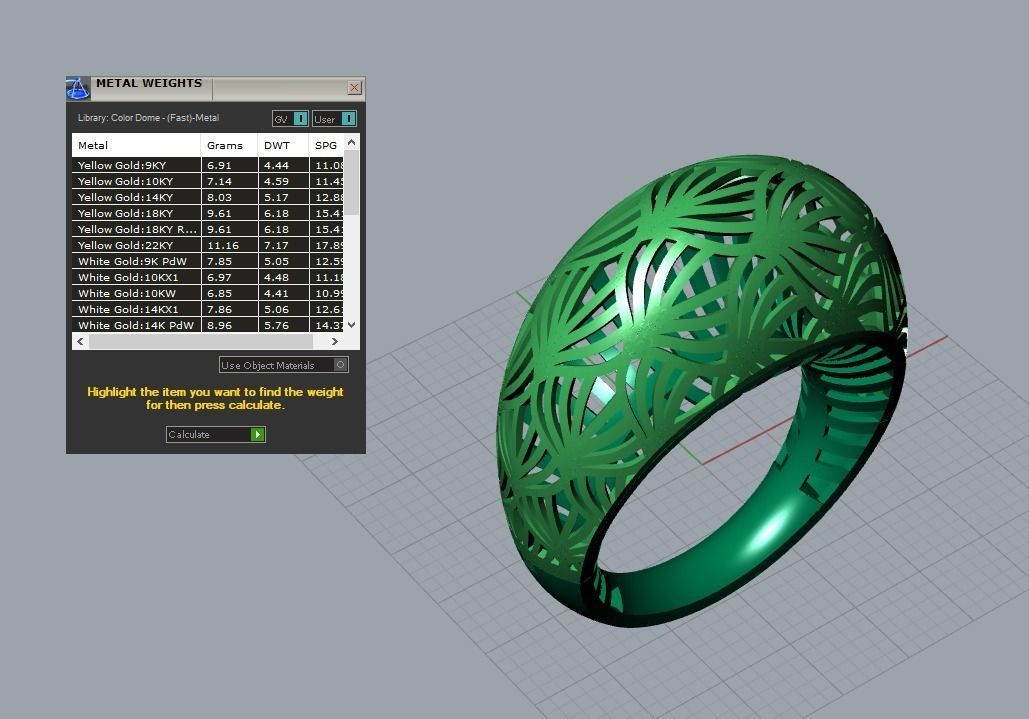1029x719 pixels.
Task: Select the White Gold:9K PdW row
Action: pos(207,261)
